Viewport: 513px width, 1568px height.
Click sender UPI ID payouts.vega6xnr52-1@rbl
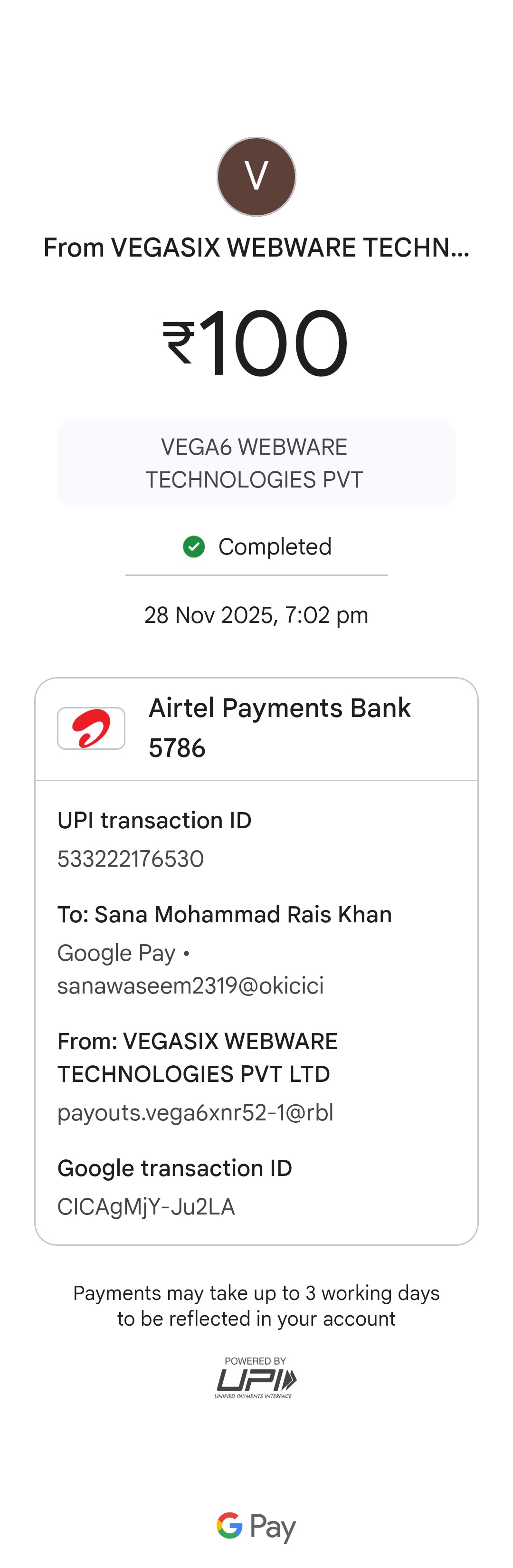click(195, 1112)
